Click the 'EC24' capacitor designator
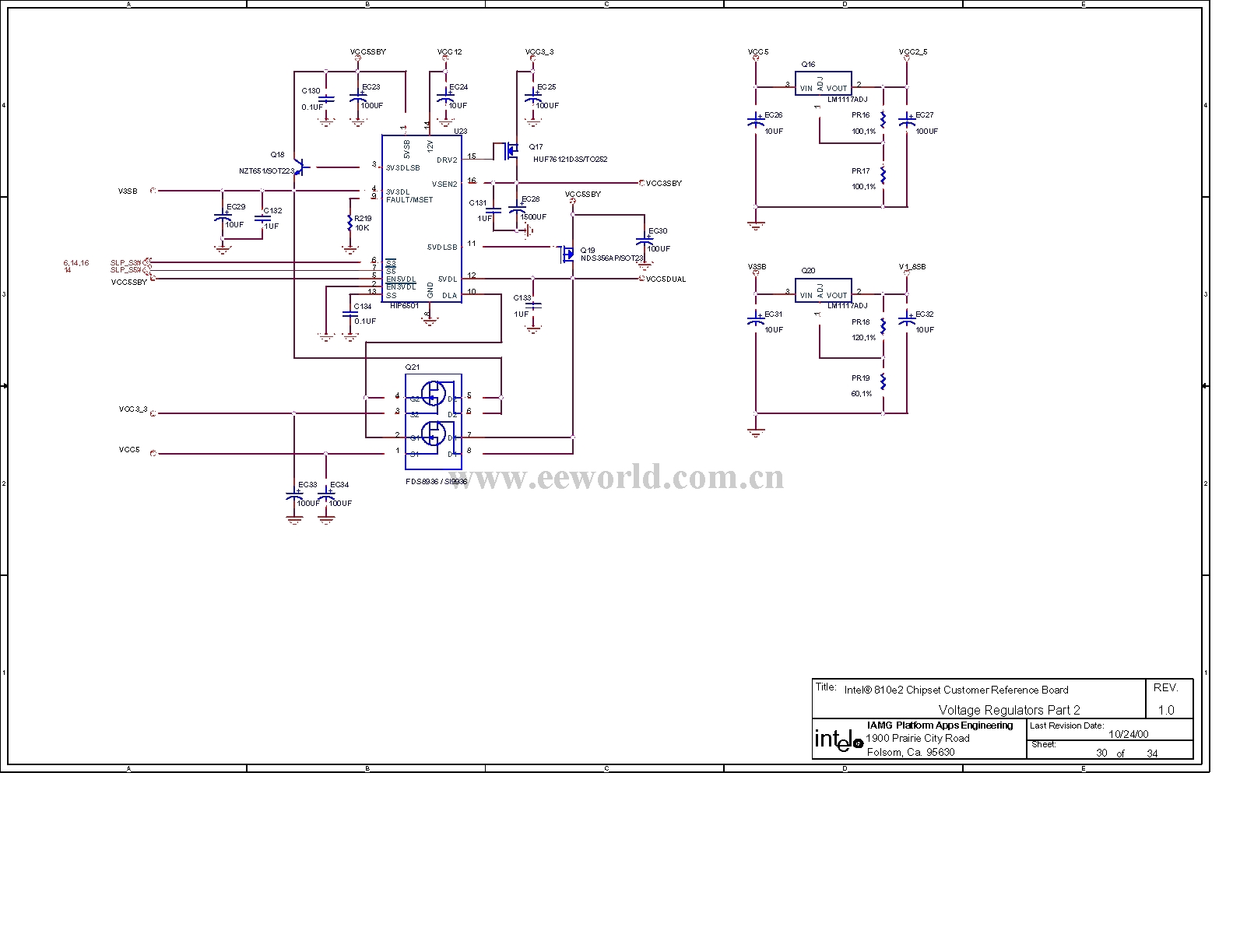This screenshot has height=952, width=1233. pyautogui.click(x=458, y=87)
